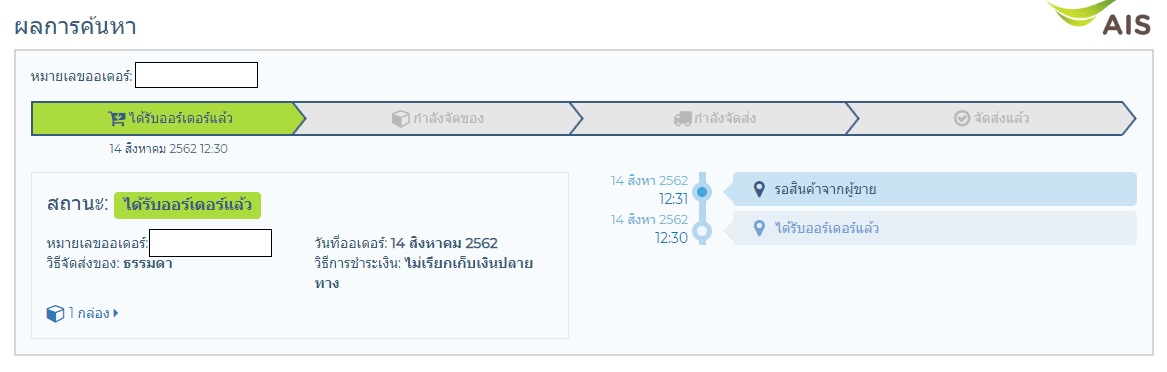Select the กำลังจัดส่ง progress step

(x=715, y=118)
